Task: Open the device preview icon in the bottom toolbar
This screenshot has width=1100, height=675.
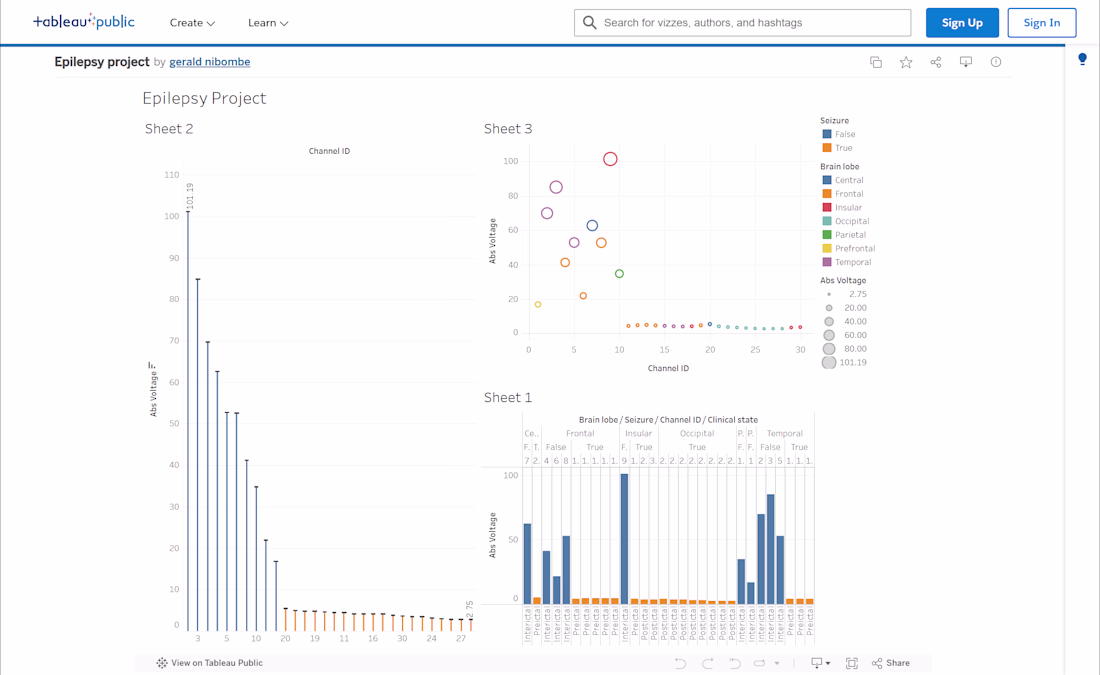Action: (817, 663)
